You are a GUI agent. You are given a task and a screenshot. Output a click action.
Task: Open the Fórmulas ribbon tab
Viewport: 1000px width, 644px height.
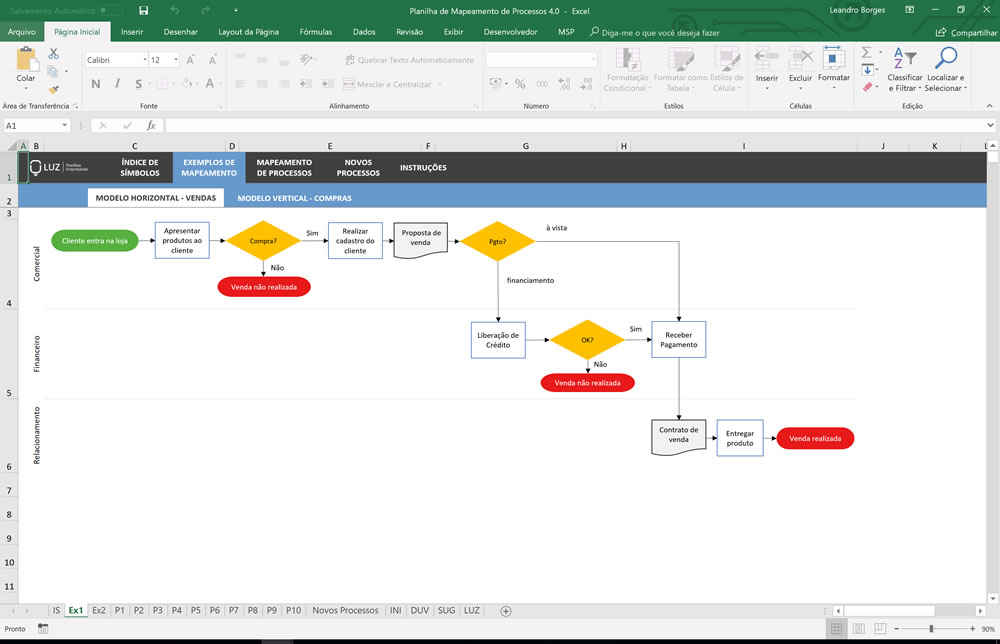pyautogui.click(x=316, y=32)
